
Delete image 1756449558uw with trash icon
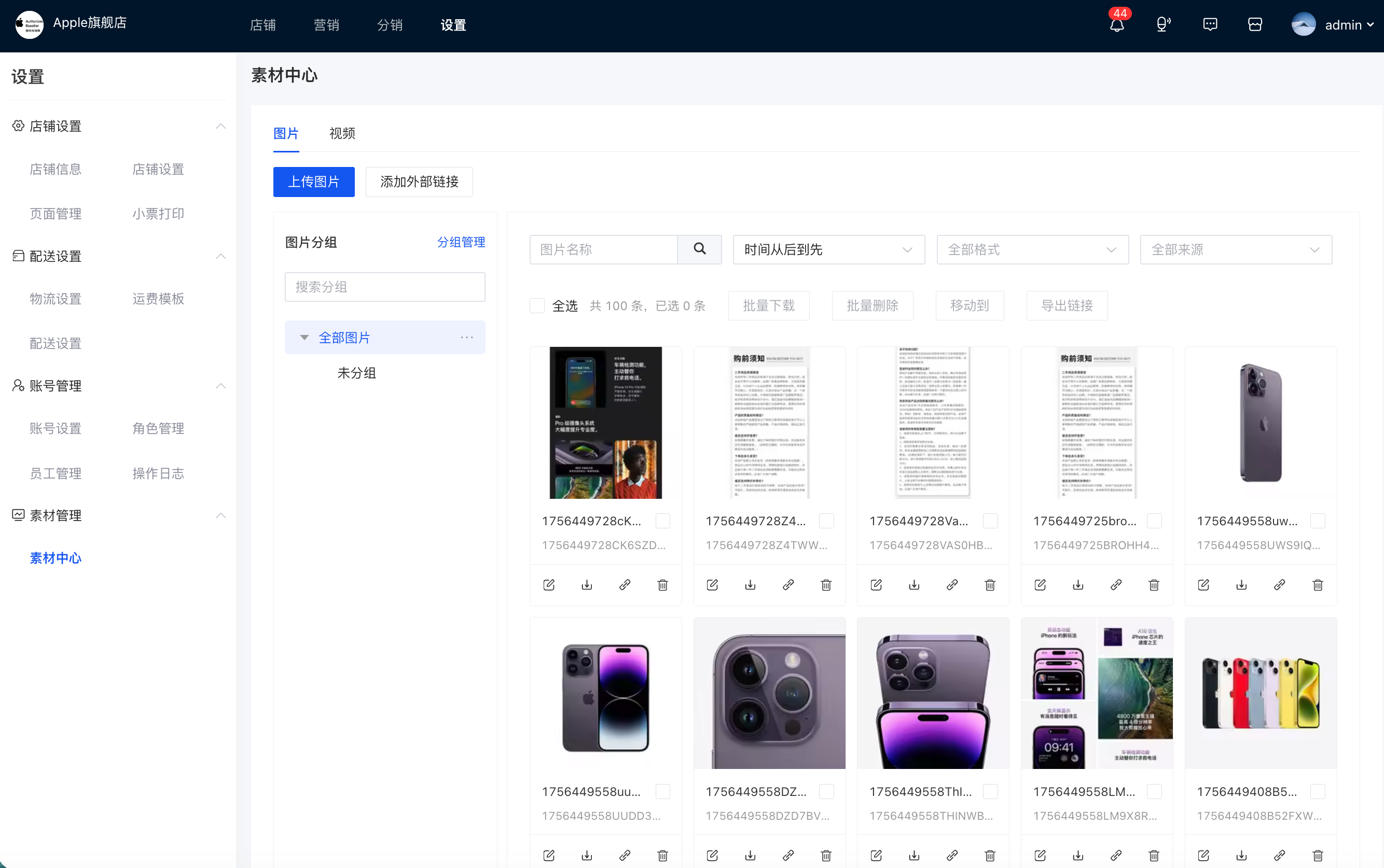tap(1318, 584)
